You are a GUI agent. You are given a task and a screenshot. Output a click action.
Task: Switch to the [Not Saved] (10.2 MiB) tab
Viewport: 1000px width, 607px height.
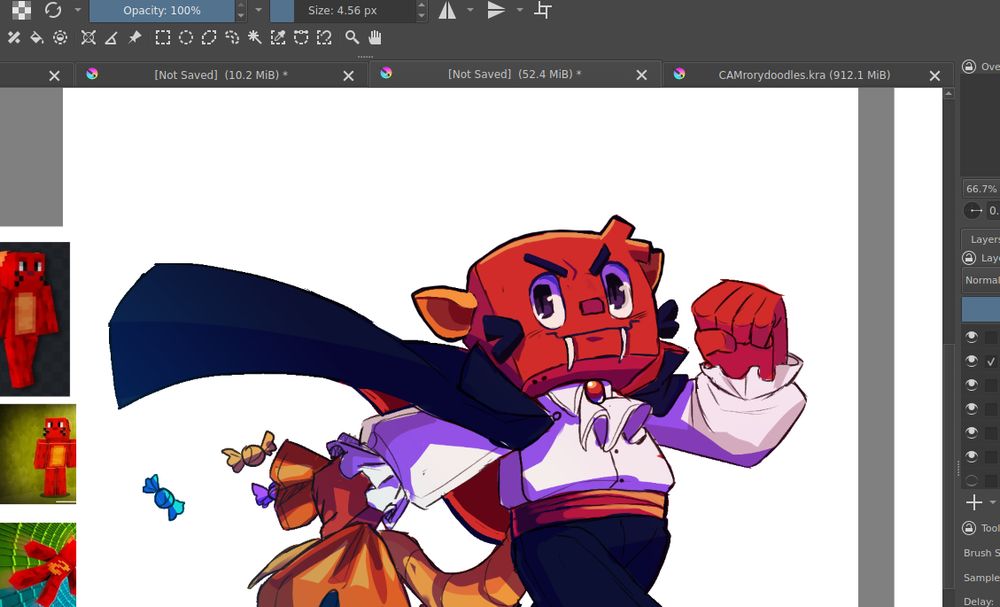221,75
